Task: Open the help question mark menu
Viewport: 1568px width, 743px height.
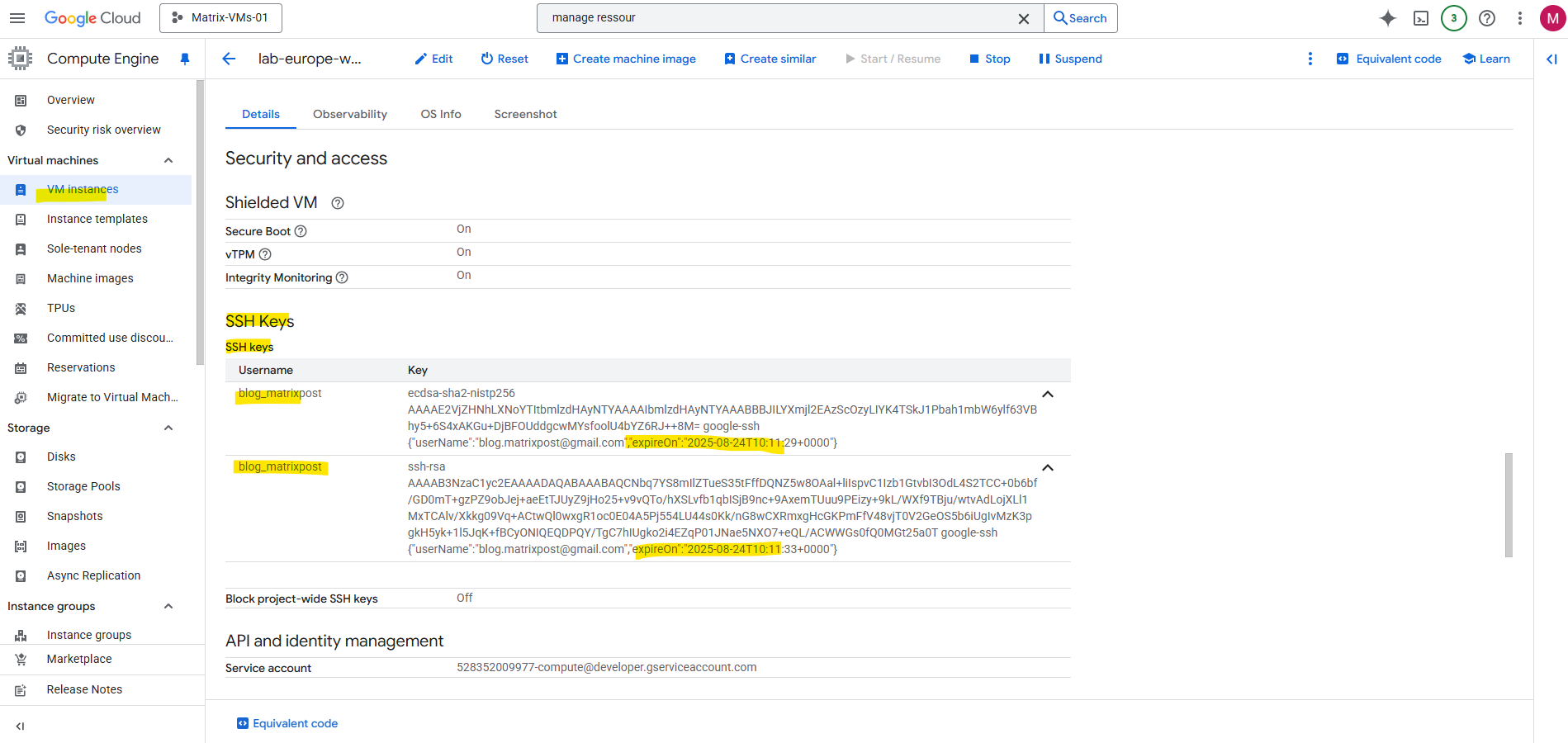Action: tap(1487, 18)
